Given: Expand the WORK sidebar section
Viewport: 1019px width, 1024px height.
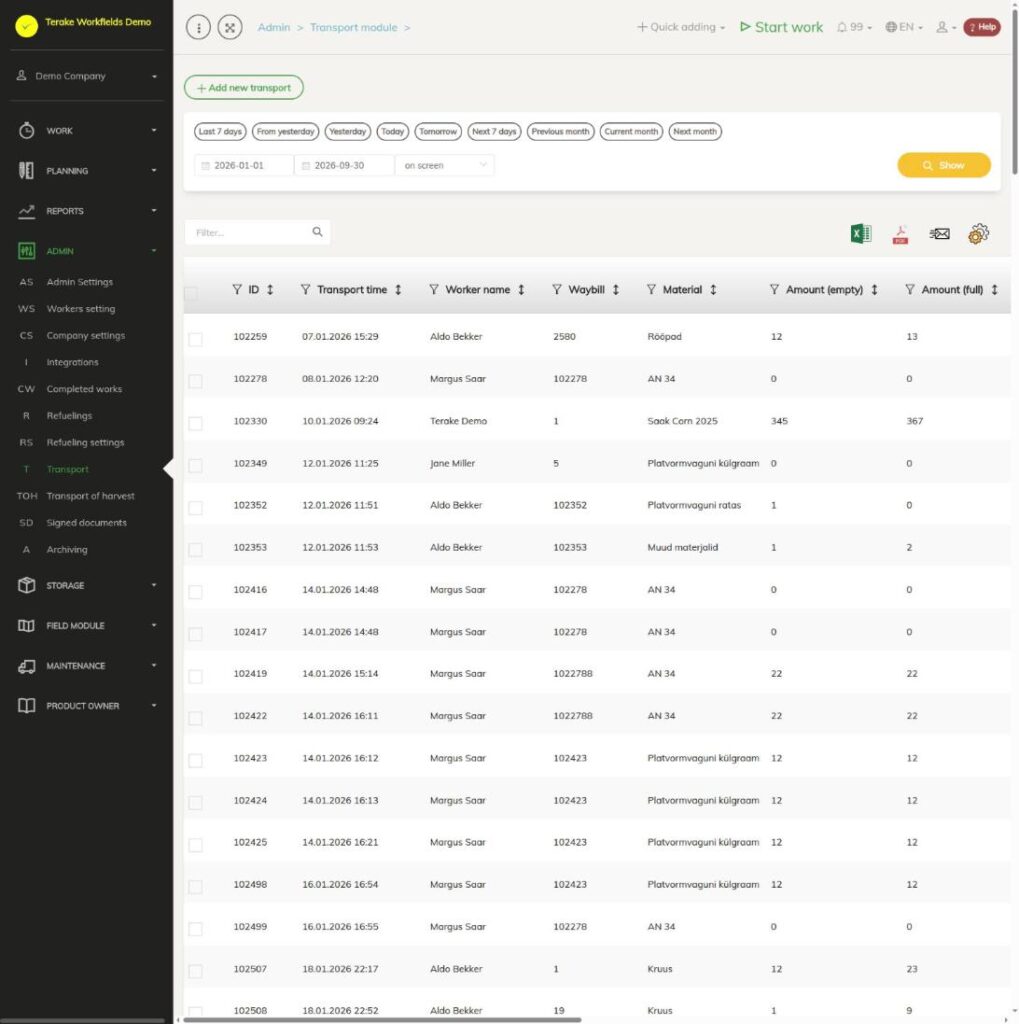Looking at the screenshot, I should [87, 131].
